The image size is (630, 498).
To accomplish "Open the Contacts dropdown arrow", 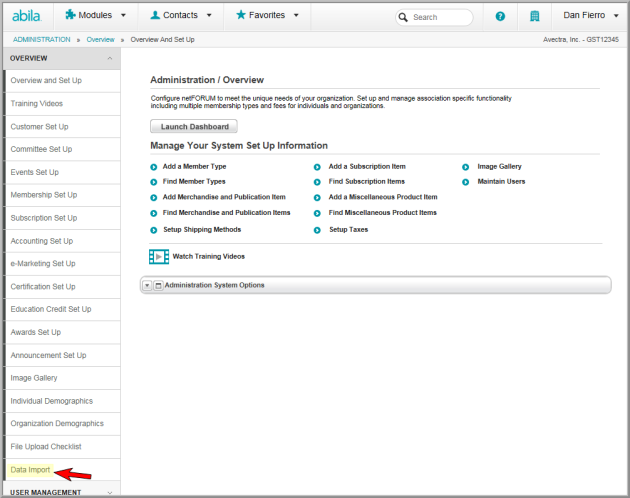I will tap(209, 15).
